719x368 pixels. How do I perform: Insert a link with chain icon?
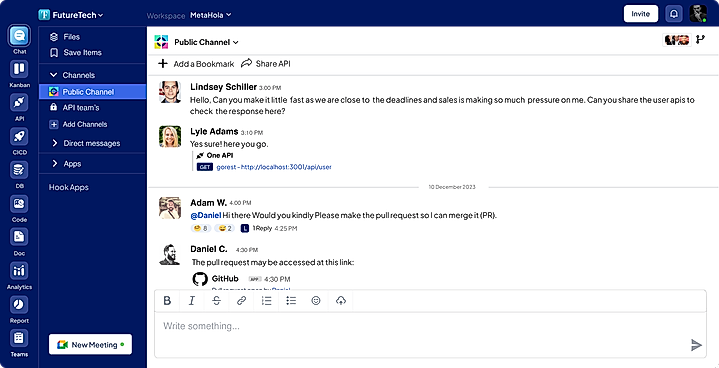point(242,301)
